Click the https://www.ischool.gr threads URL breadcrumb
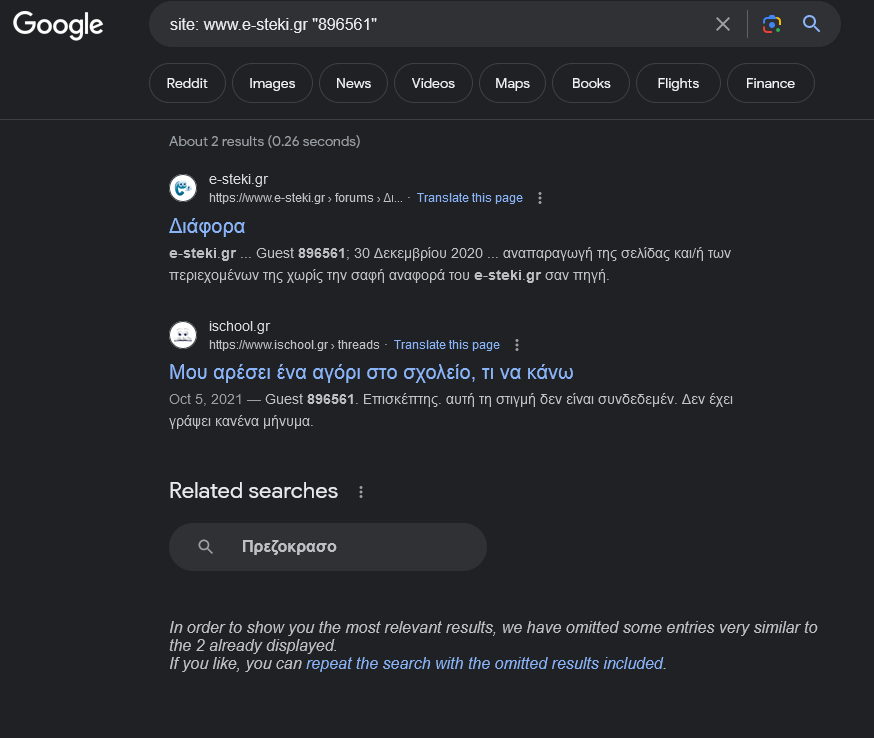 pos(294,345)
